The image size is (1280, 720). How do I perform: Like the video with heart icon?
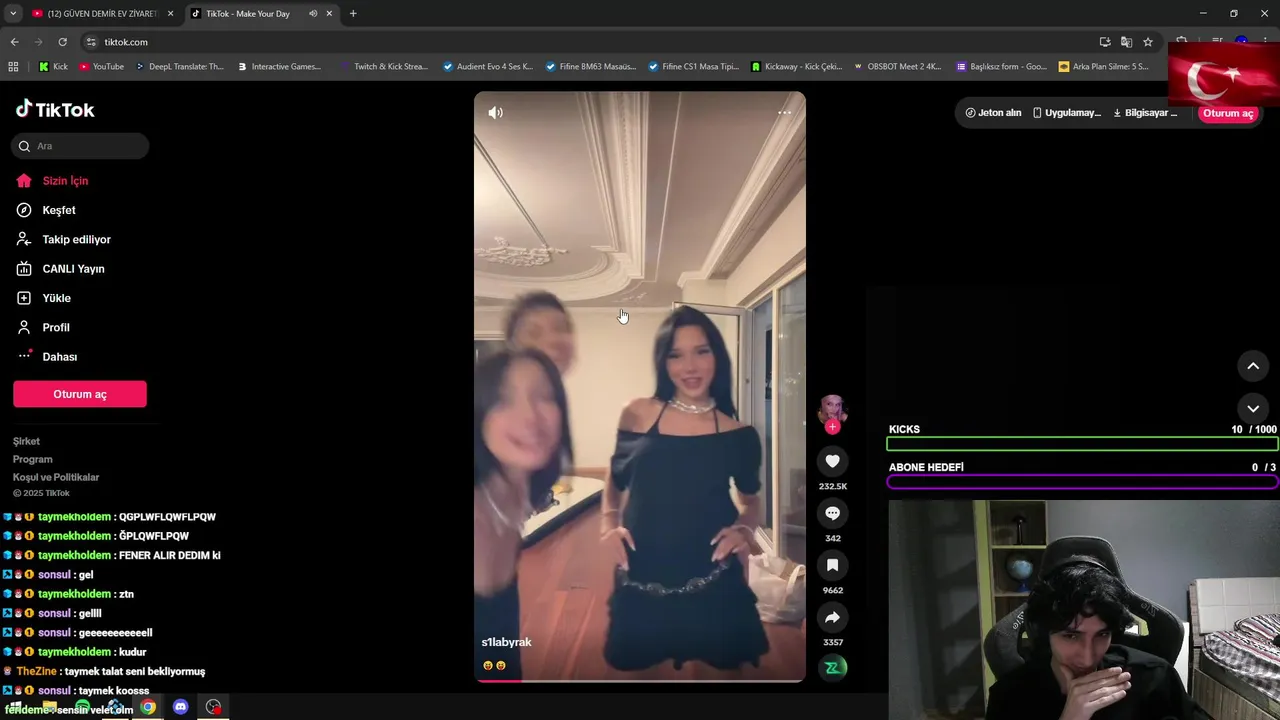coord(832,461)
